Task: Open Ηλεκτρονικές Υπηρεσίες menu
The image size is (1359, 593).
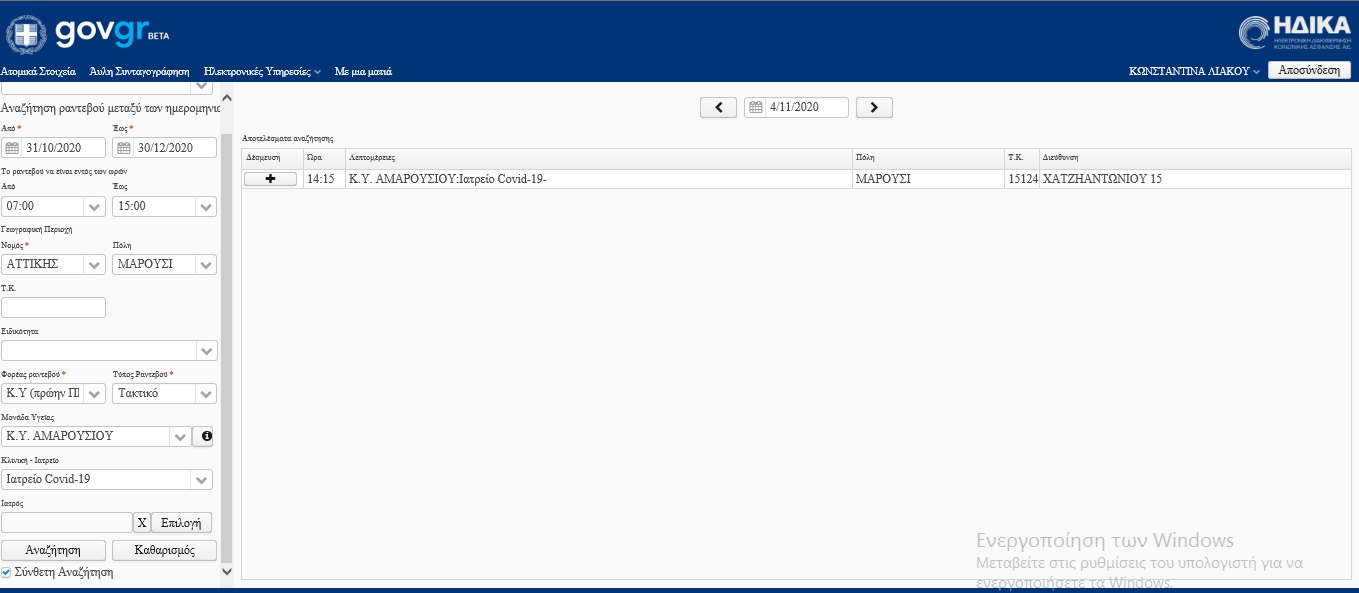Action: click(262, 72)
